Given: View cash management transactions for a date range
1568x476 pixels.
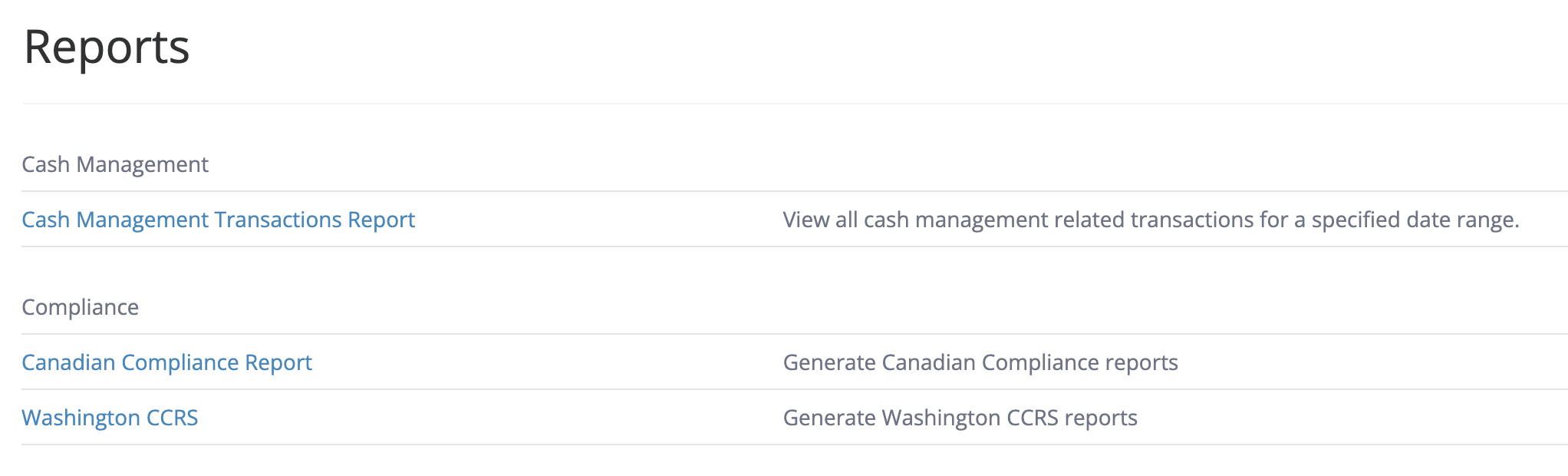Looking at the screenshot, I should 218,220.
